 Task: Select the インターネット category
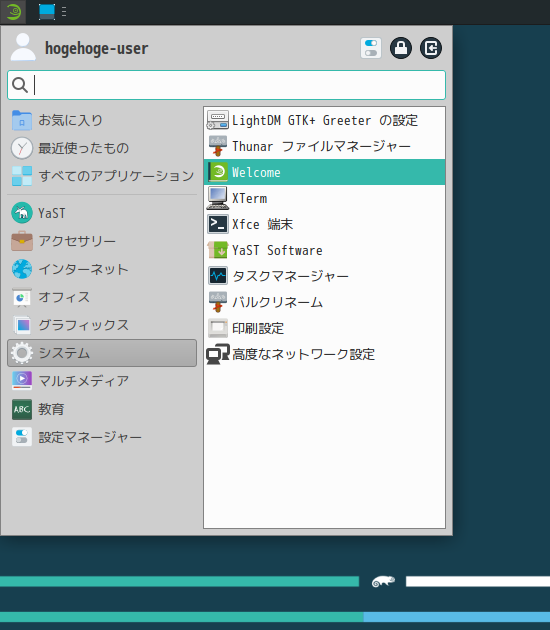click(102, 269)
